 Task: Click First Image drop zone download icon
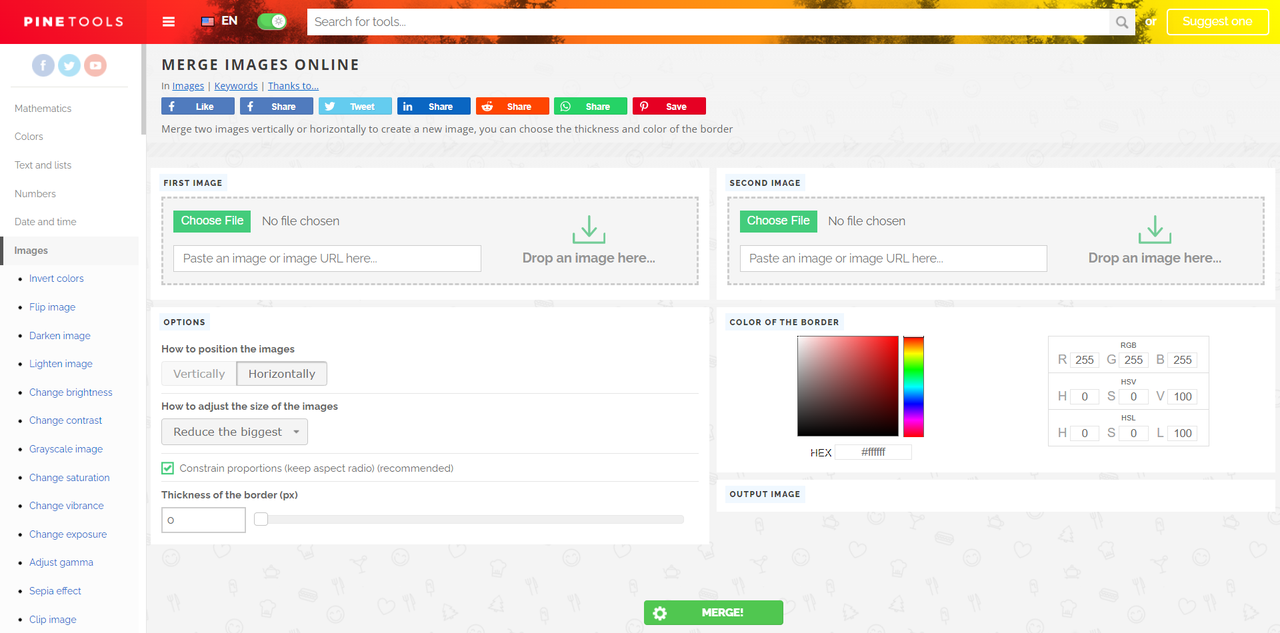(x=589, y=229)
